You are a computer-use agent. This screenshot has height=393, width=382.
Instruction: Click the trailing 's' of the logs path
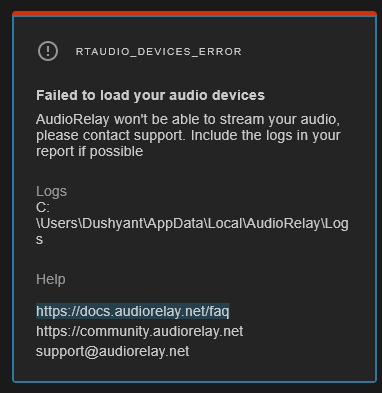(x=39, y=240)
